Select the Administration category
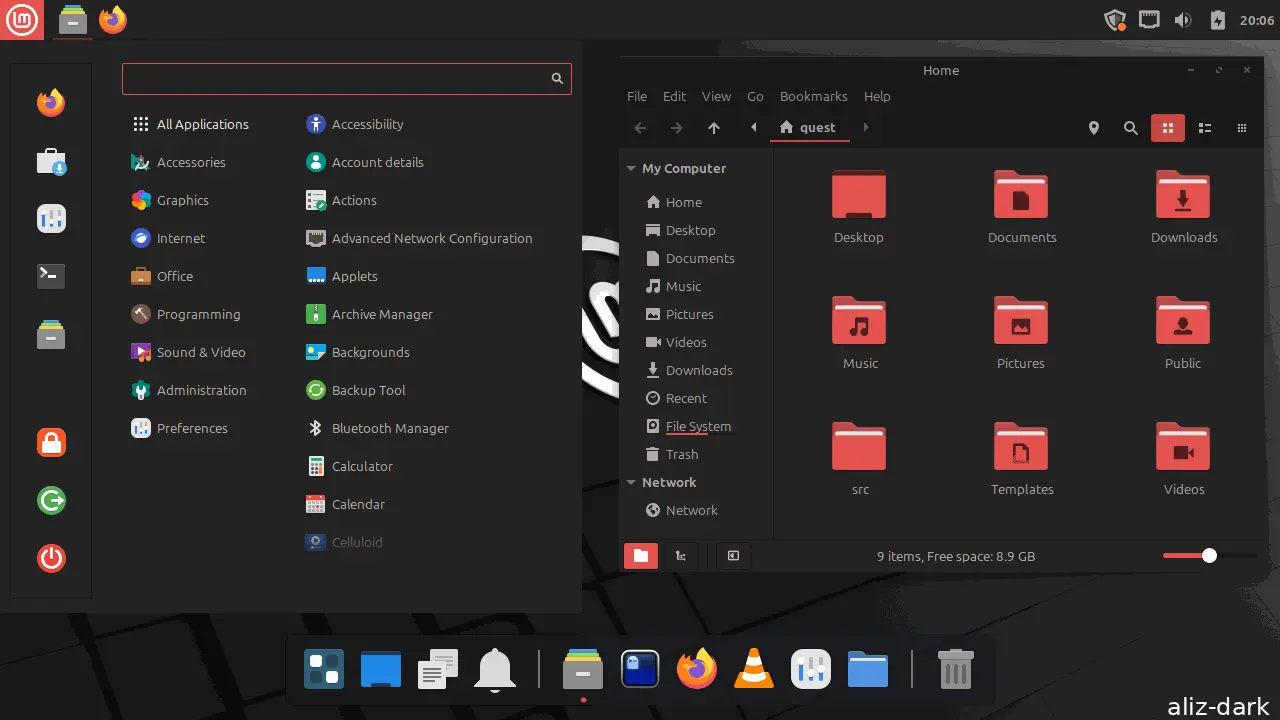The image size is (1280, 720). coord(201,391)
